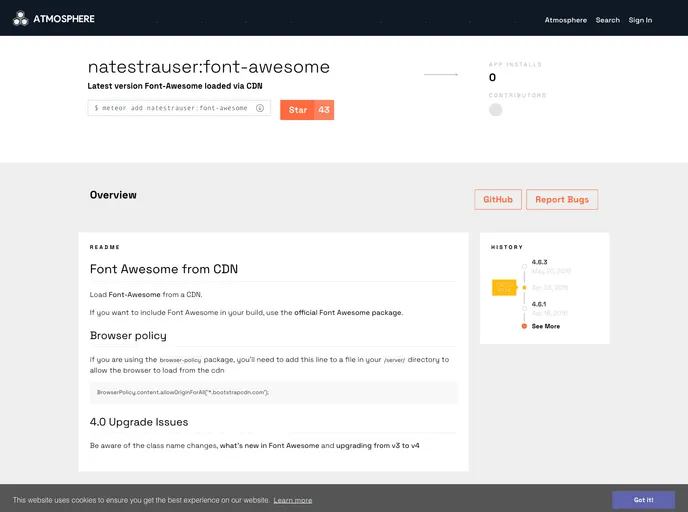Click the natestrauser:font-awesome title
The height and width of the screenshot is (512, 688).
point(208,67)
